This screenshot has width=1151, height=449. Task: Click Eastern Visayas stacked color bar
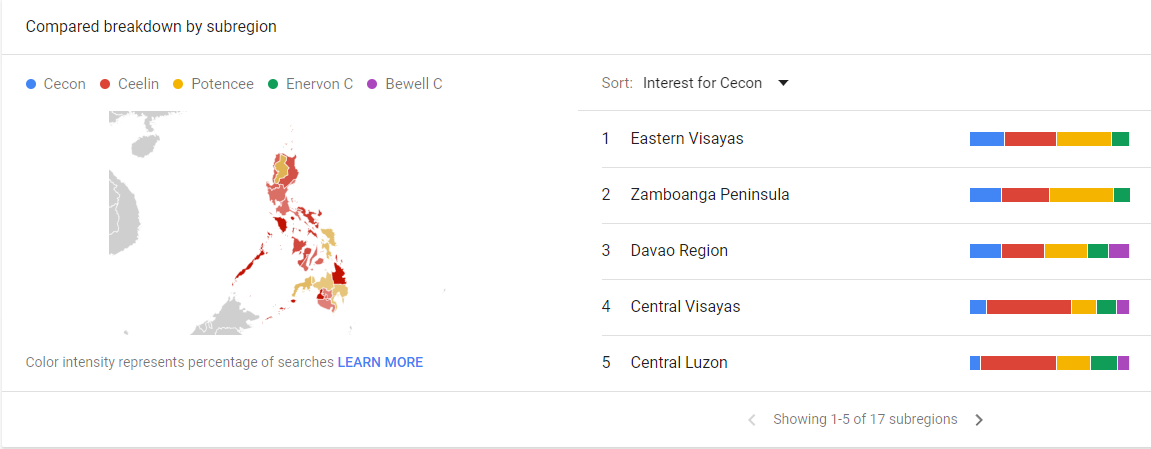(x=1049, y=139)
